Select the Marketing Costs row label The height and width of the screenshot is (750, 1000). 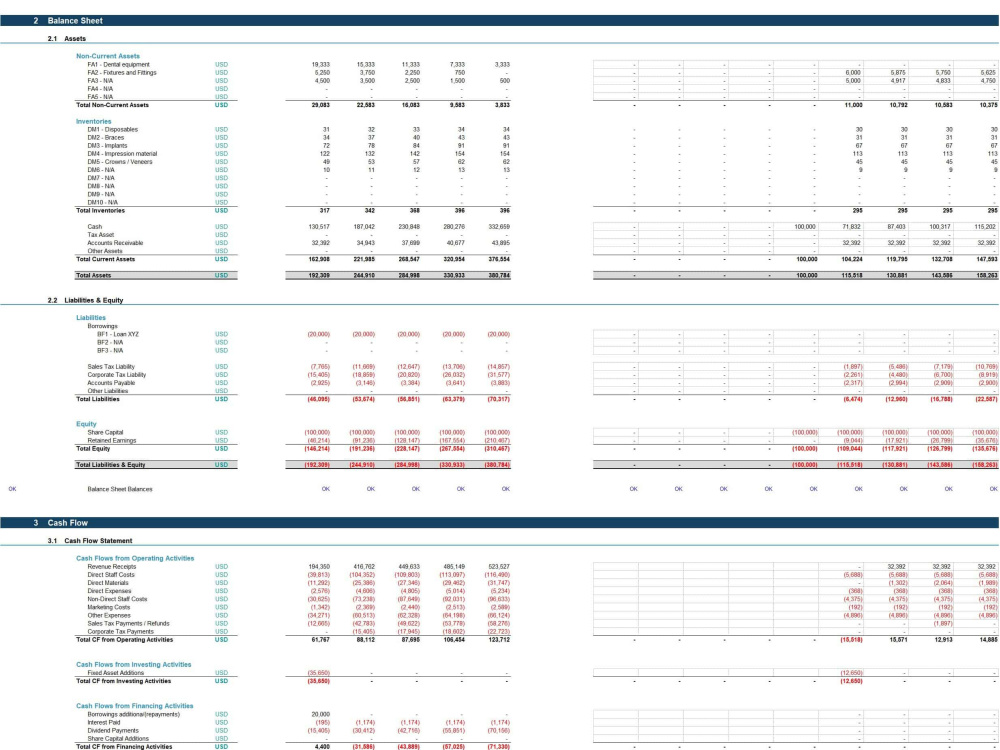coord(109,607)
